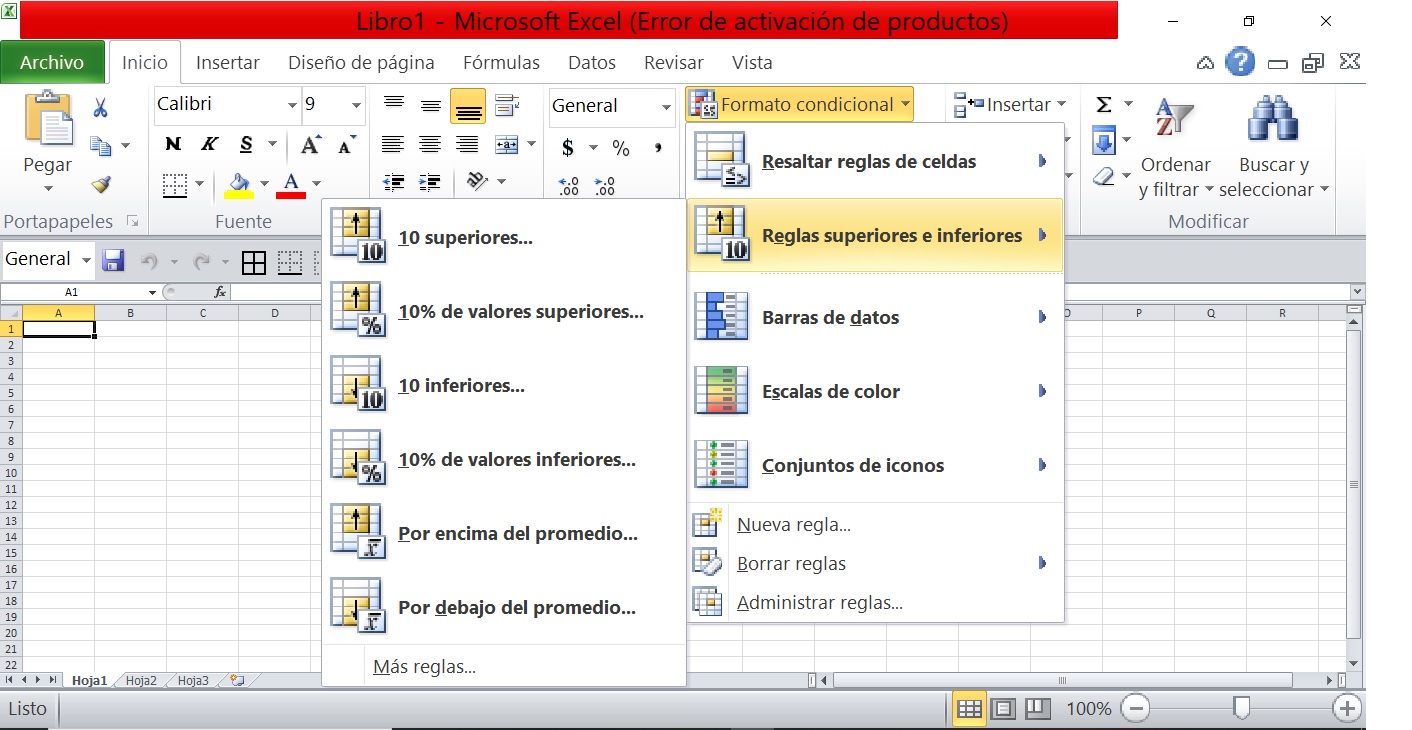1412x730 pixels.
Task: Open the Insertar tab
Action: [x=228, y=62]
